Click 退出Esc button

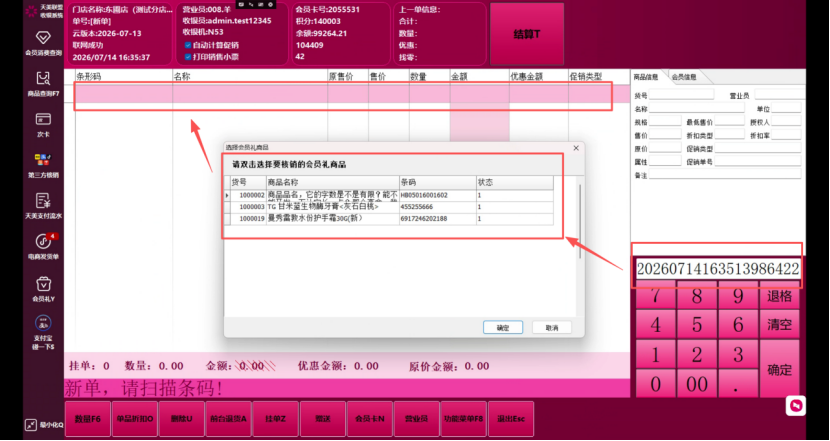tap(511, 419)
